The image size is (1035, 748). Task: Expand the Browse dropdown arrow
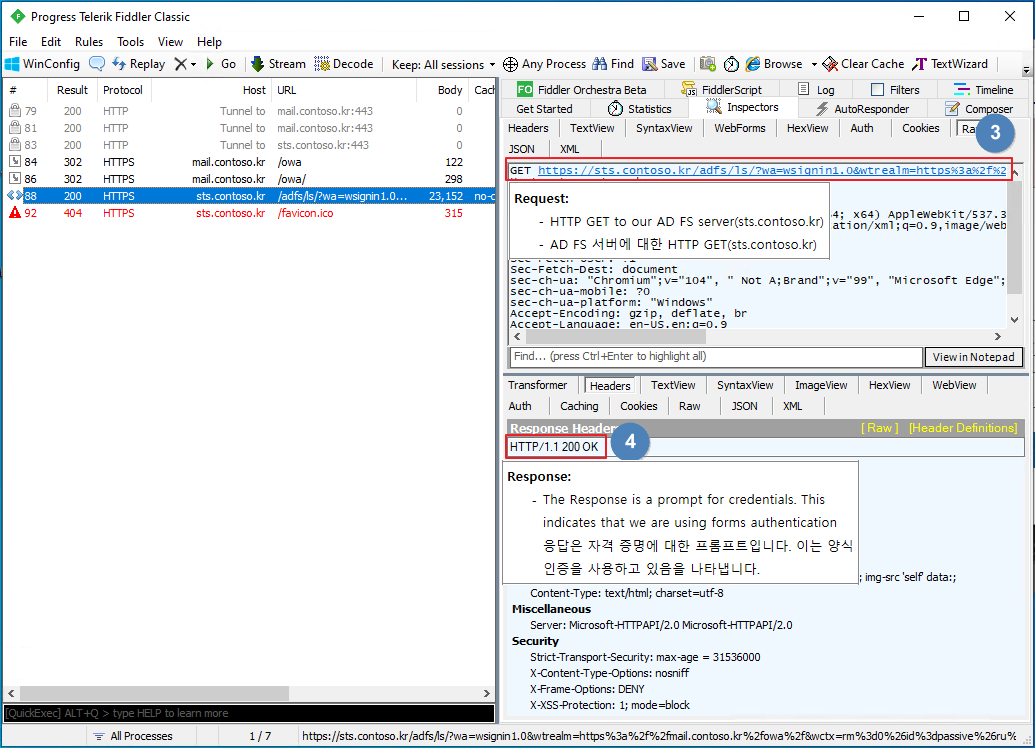pos(814,65)
